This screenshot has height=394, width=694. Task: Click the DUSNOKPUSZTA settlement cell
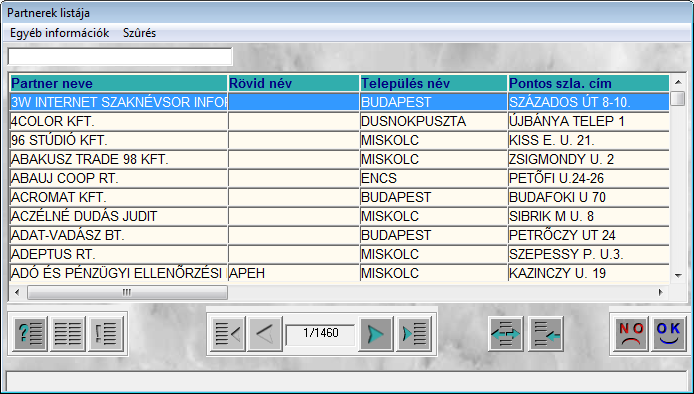click(x=434, y=121)
